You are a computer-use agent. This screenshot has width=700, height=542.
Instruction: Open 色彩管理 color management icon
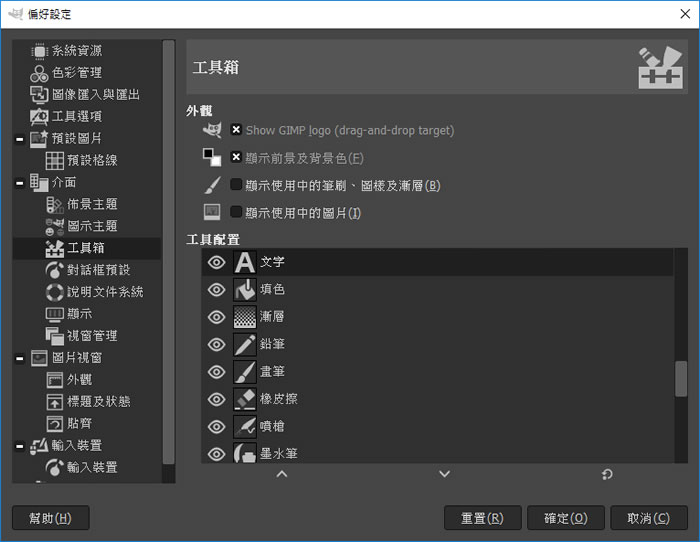39,73
